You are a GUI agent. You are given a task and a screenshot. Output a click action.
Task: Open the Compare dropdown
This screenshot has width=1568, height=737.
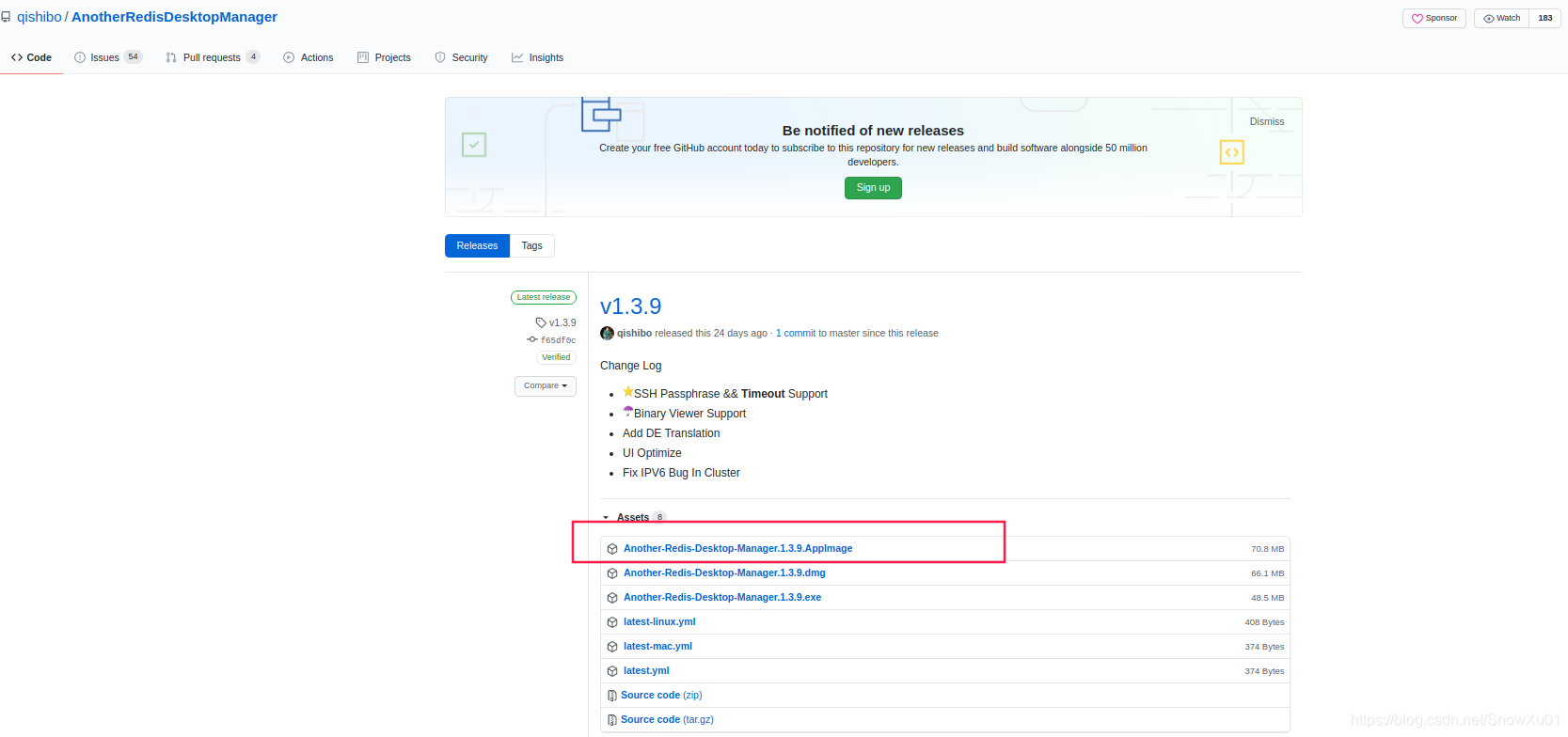point(545,385)
